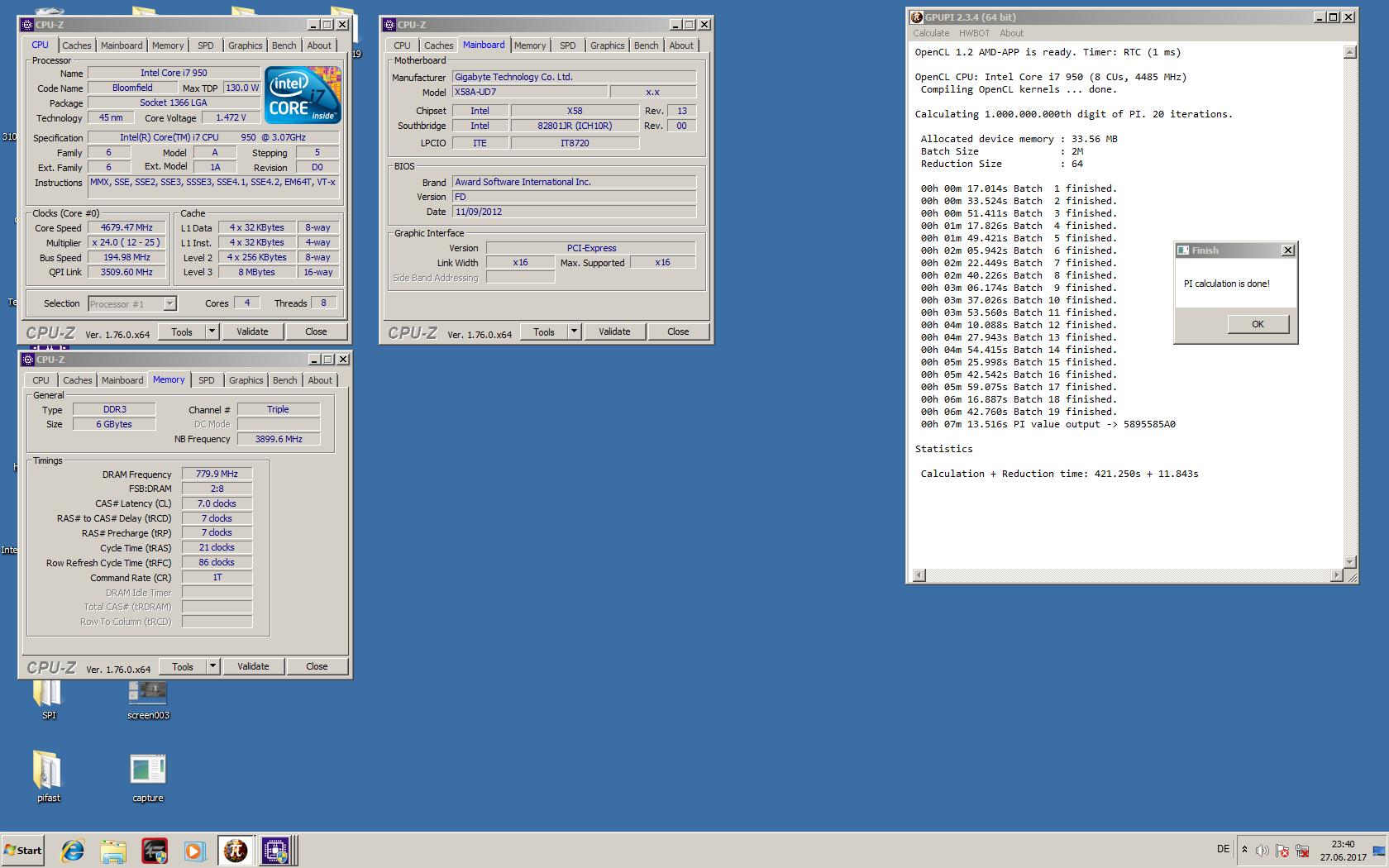Click NB Frequency value 3899.6 MHz
This screenshot has width=1389, height=868.
279,439
